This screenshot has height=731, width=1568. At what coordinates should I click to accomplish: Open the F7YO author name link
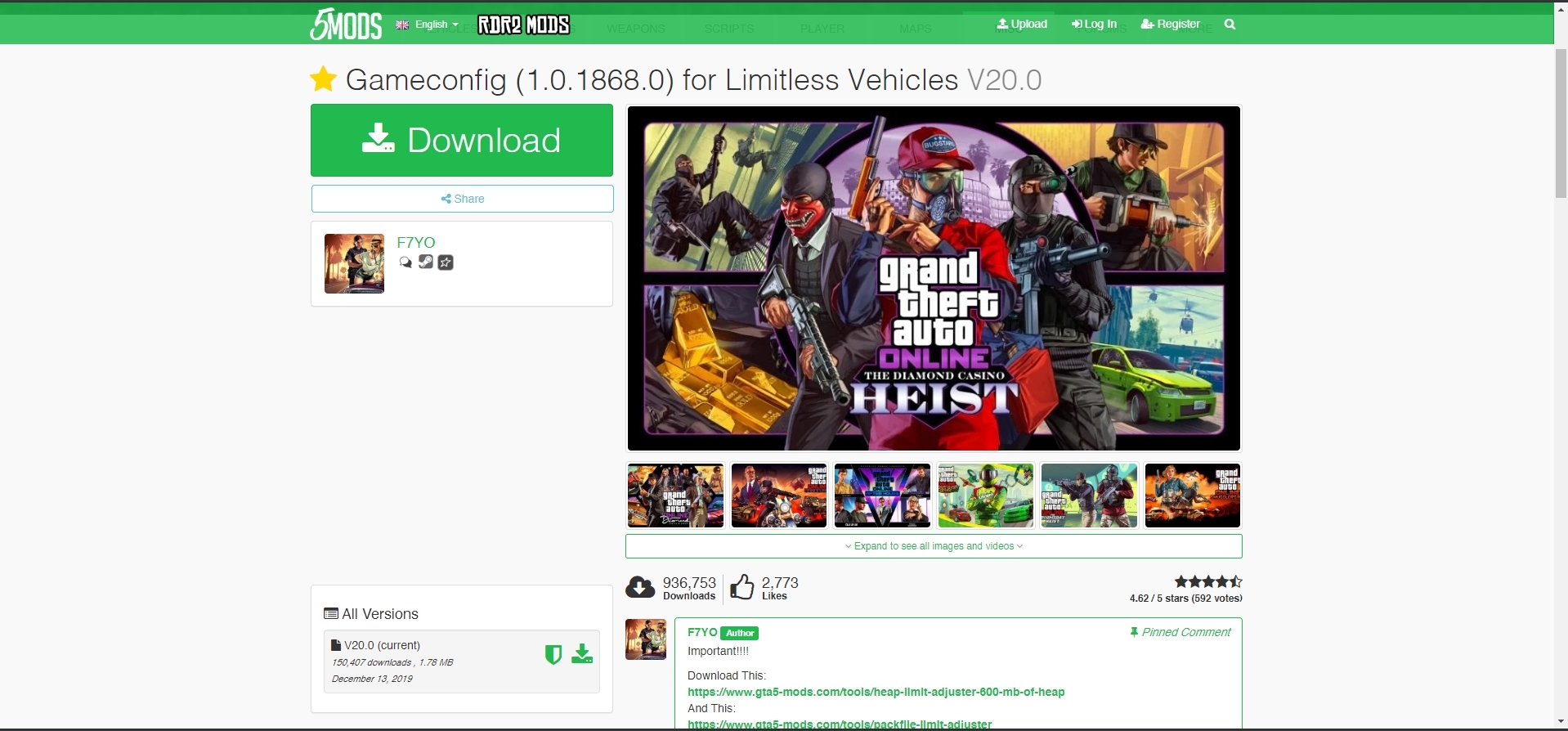coord(416,242)
